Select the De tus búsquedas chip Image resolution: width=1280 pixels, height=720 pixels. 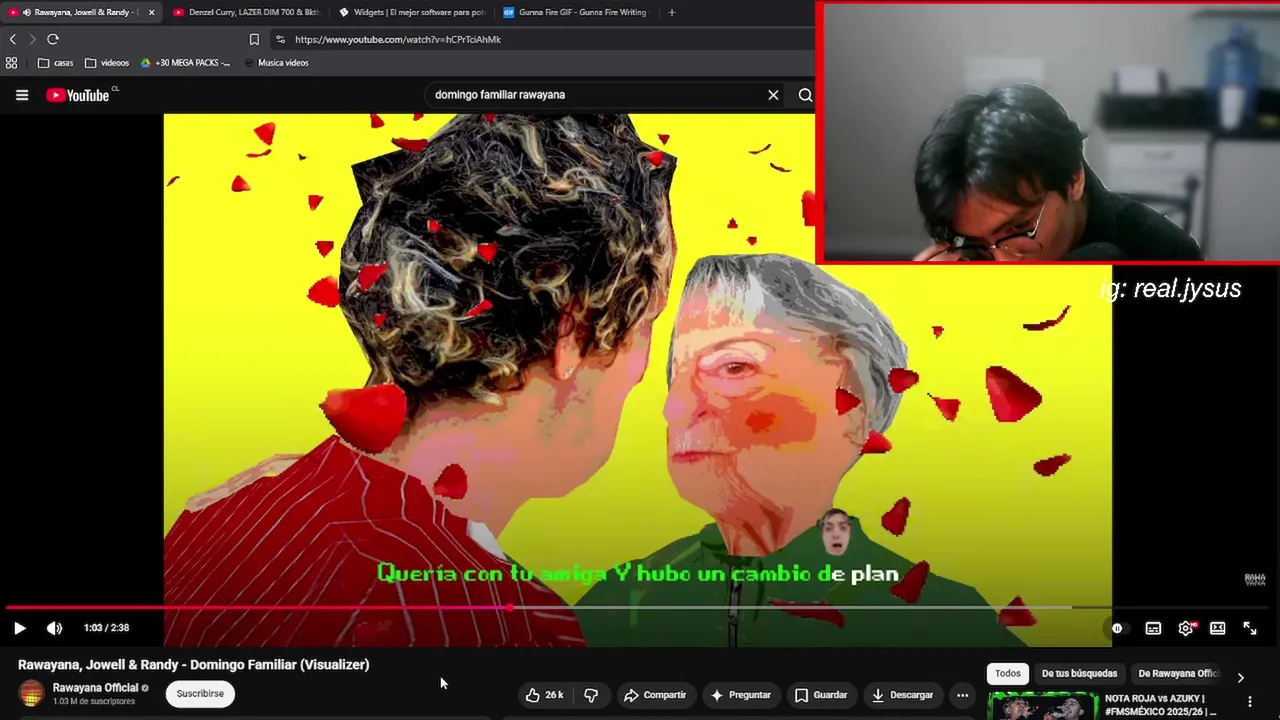(1079, 674)
